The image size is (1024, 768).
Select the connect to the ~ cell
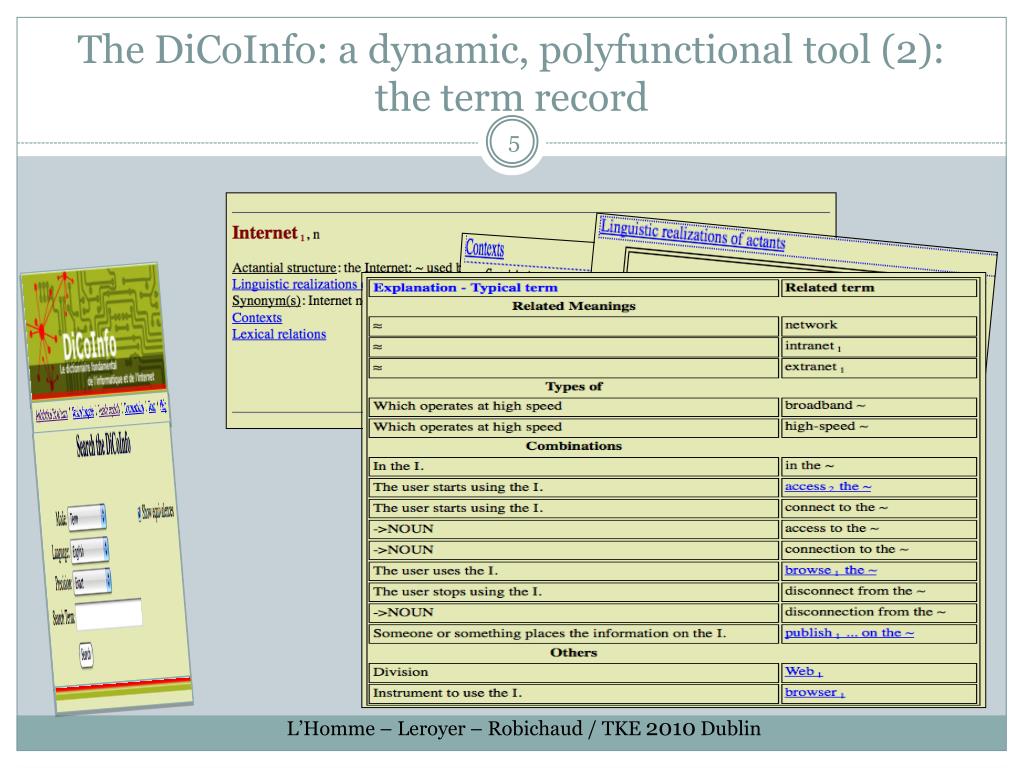879,507
